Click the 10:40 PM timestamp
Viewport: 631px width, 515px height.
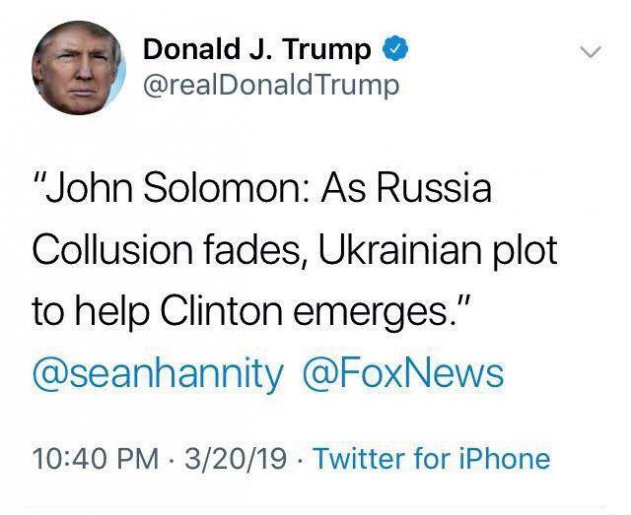95,459
